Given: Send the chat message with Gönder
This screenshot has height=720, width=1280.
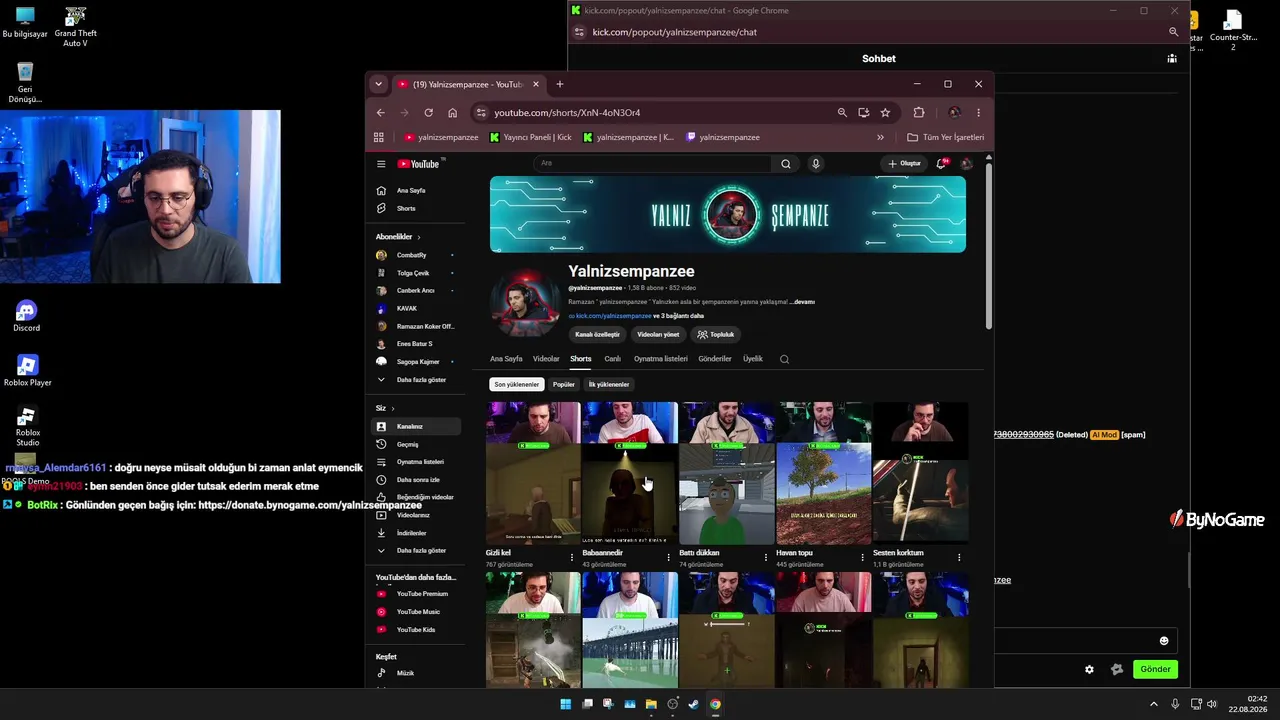Looking at the screenshot, I should click(1155, 670).
